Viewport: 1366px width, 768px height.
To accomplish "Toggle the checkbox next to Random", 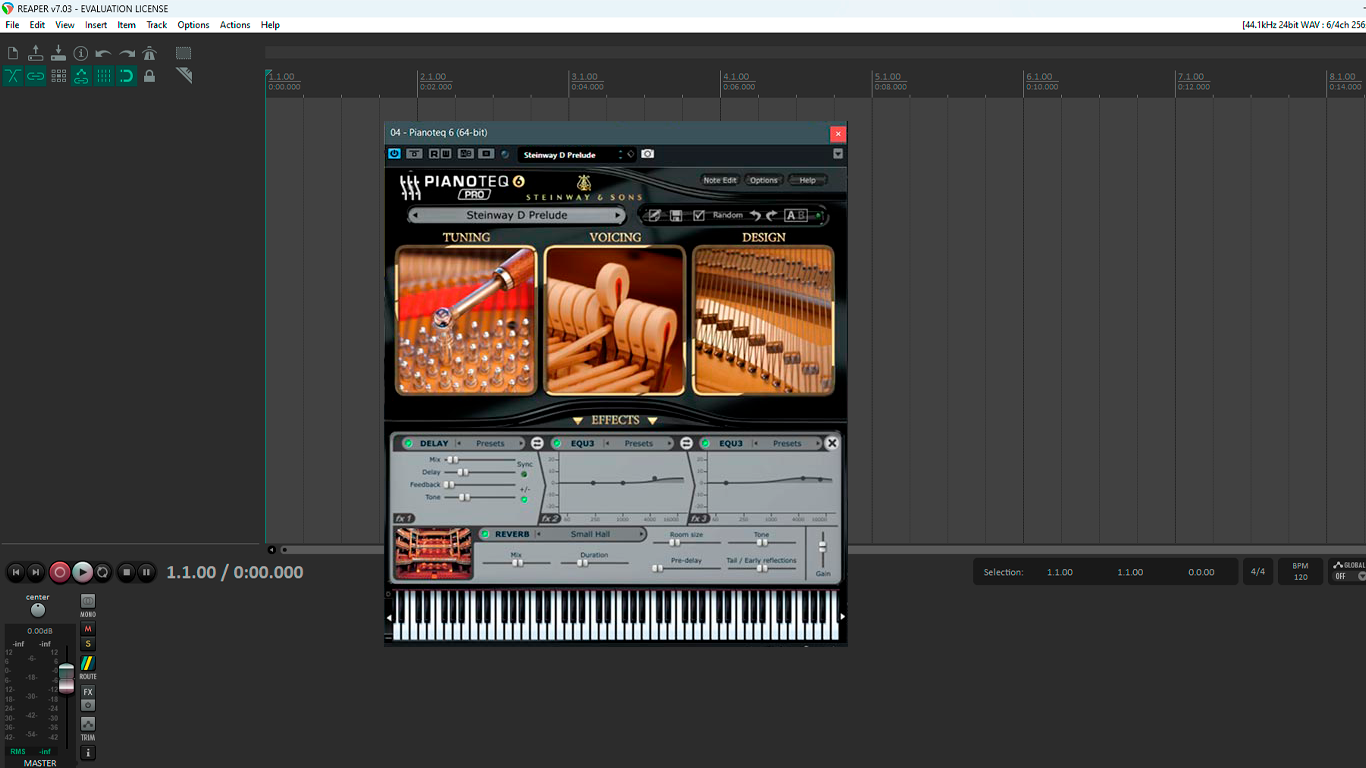I will coord(699,215).
